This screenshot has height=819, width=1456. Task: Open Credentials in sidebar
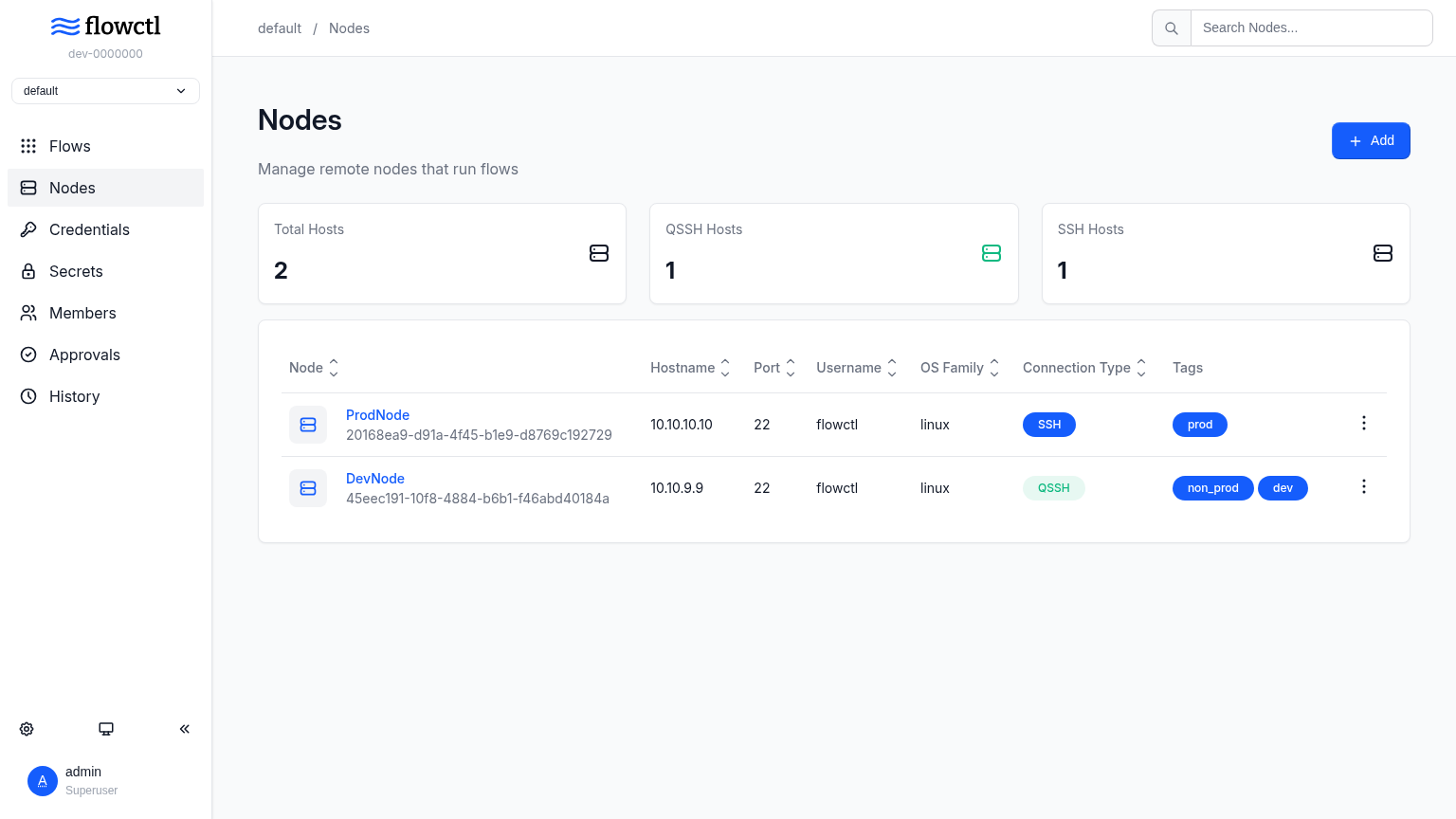pos(105,229)
